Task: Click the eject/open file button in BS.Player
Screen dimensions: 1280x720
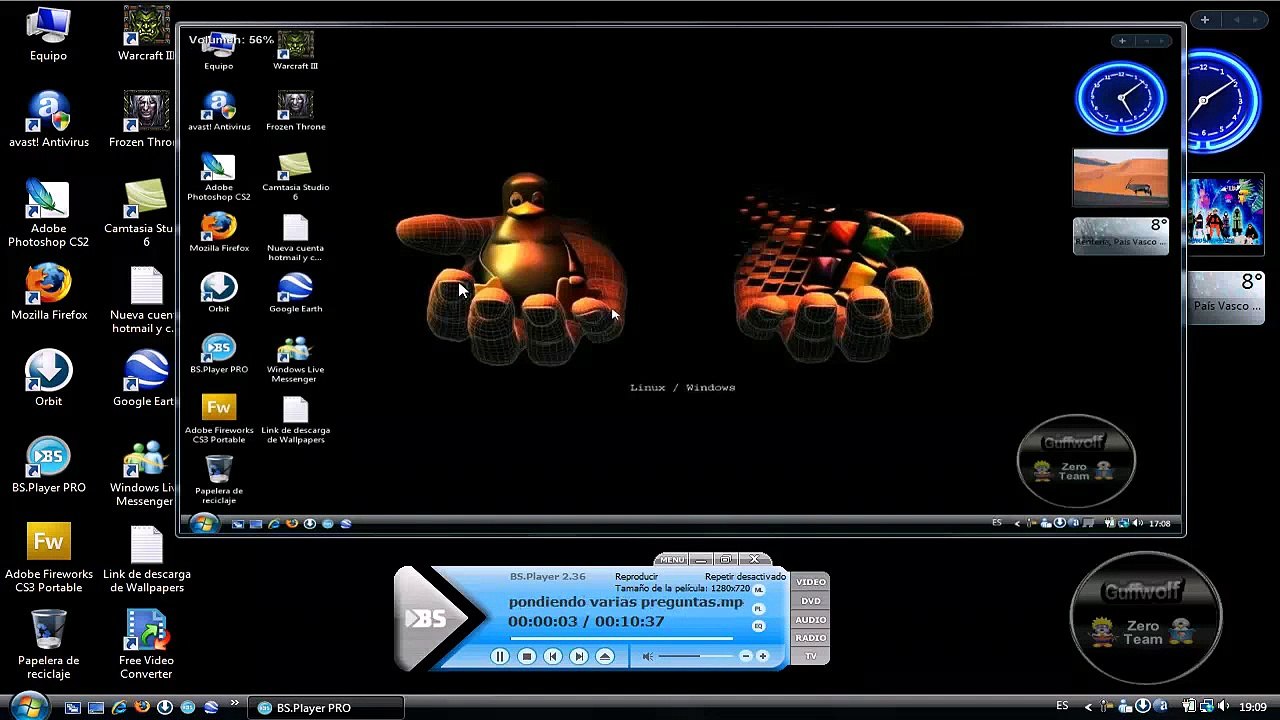Action: point(605,656)
